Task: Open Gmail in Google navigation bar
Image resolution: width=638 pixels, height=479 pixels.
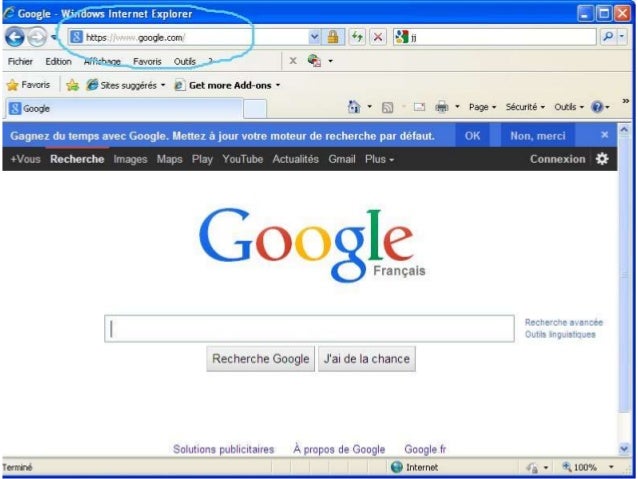Action: click(342, 159)
